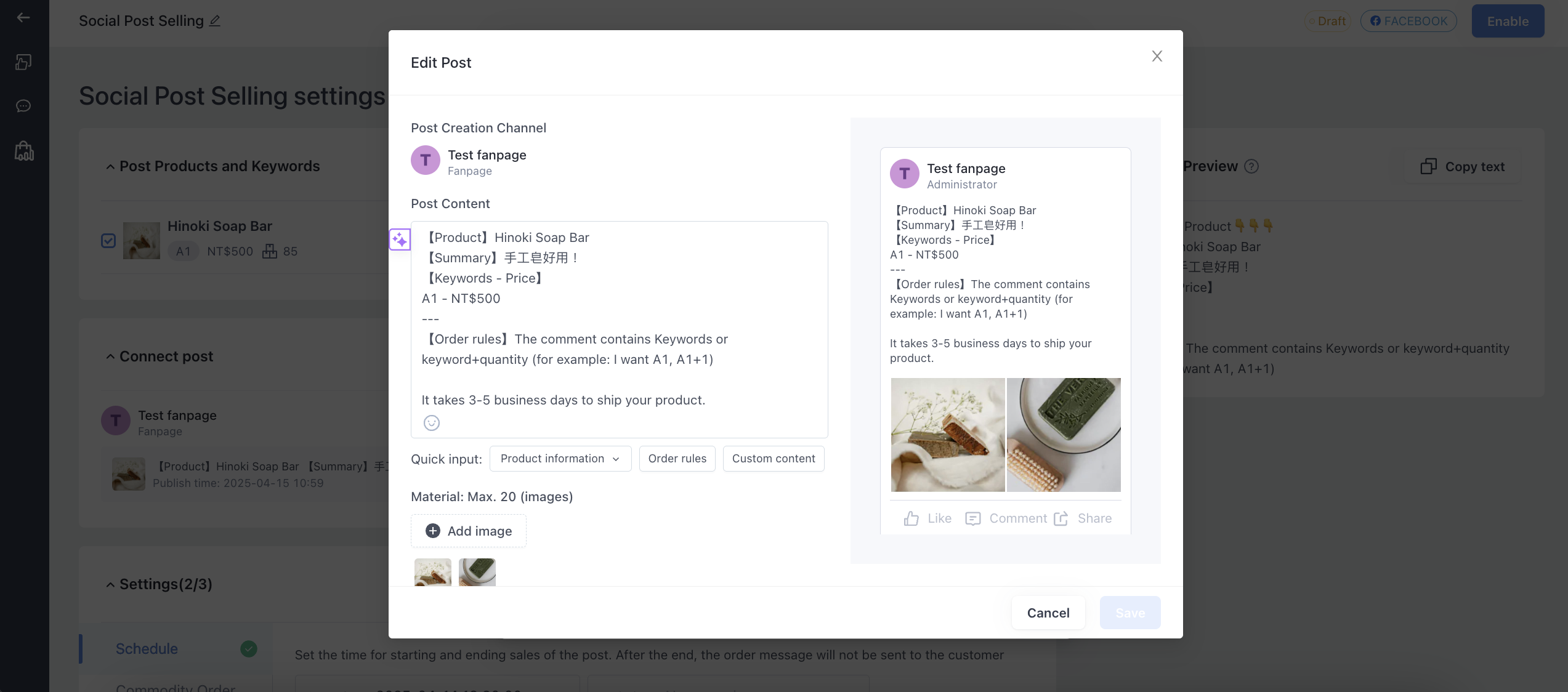
Task: Click the plus icon in Add image
Action: point(433,531)
